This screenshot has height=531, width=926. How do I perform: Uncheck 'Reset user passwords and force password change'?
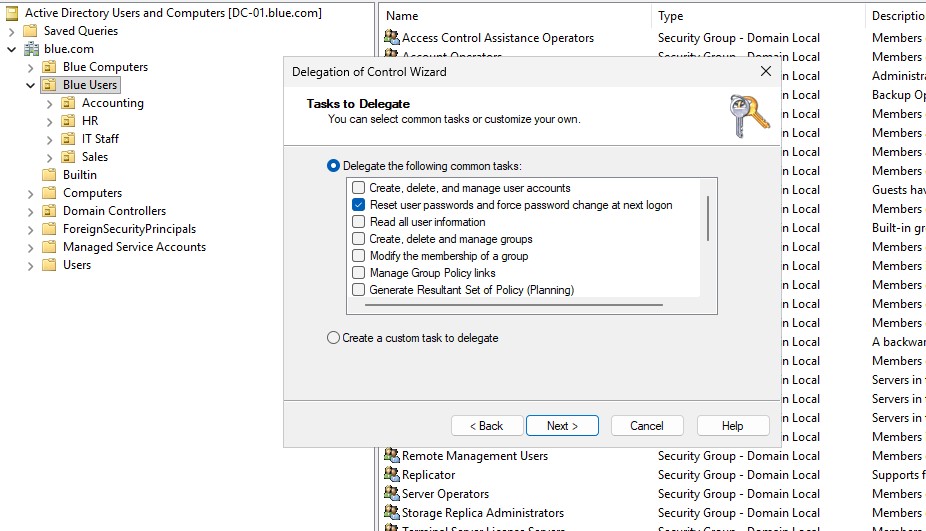tap(358, 205)
